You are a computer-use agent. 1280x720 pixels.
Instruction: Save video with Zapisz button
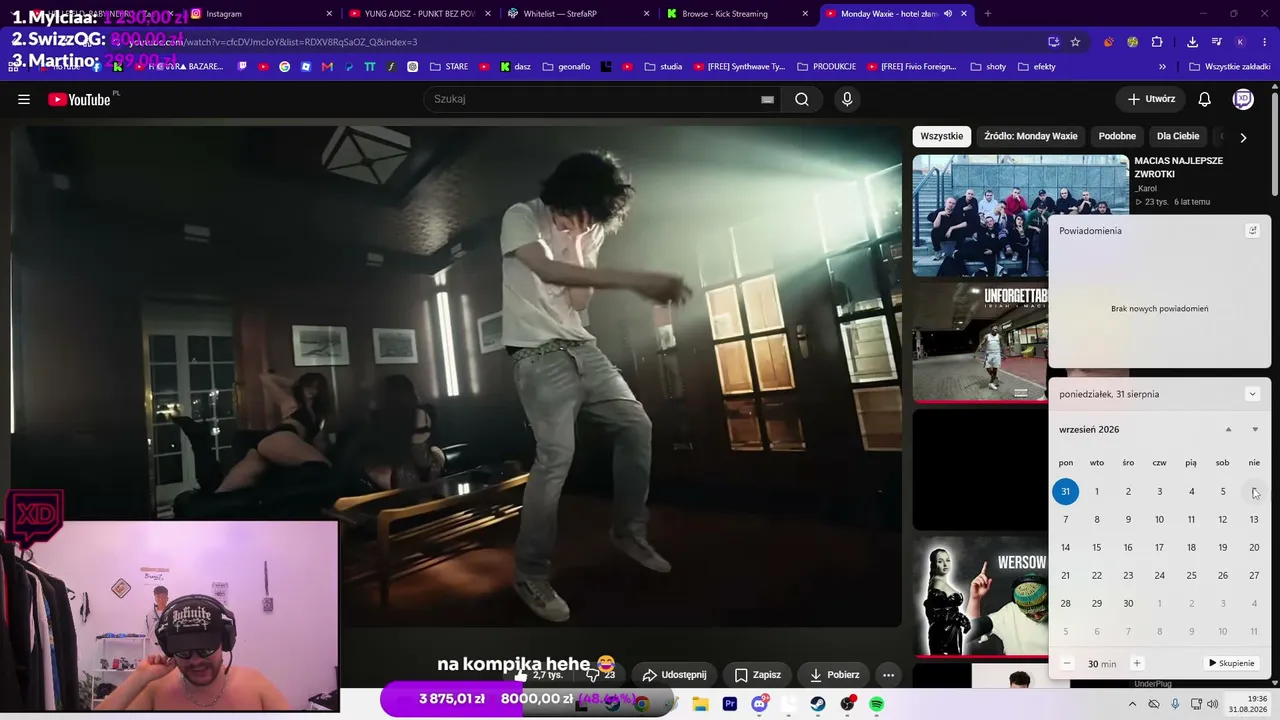click(x=757, y=675)
